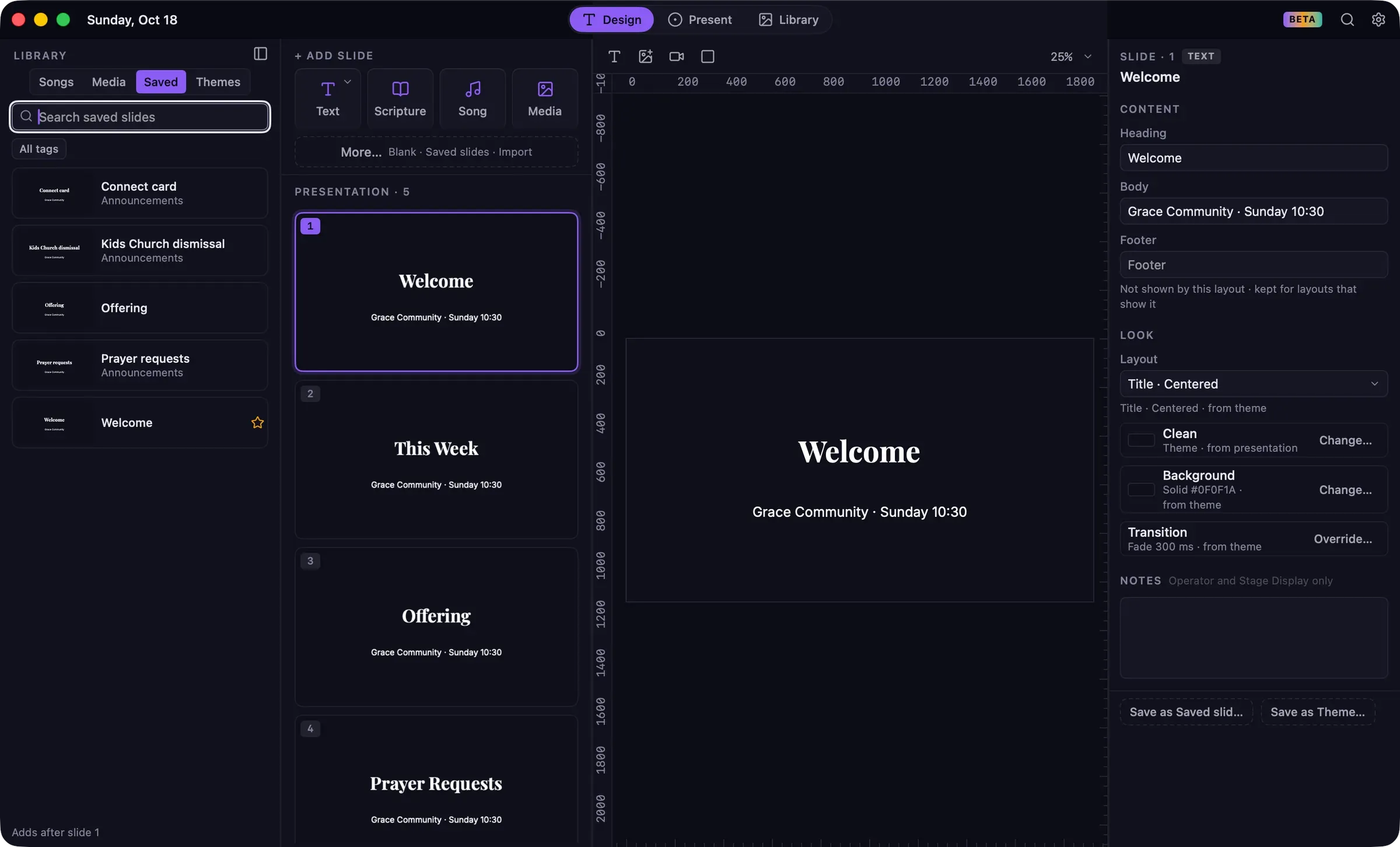The width and height of the screenshot is (1400, 847).
Task: Click the Notes text area
Action: (x=1254, y=638)
